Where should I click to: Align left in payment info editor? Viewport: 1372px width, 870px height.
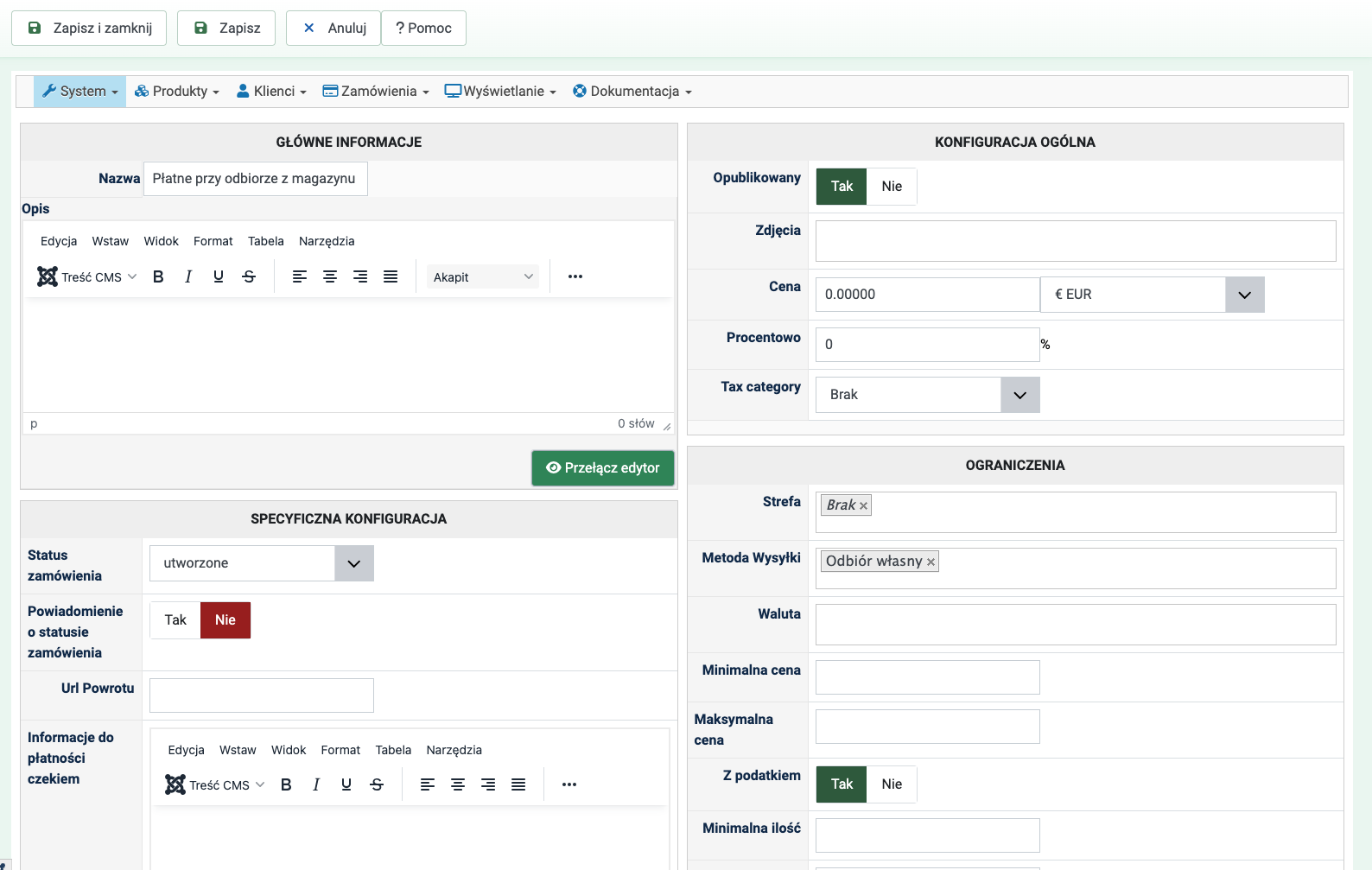tap(428, 784)
